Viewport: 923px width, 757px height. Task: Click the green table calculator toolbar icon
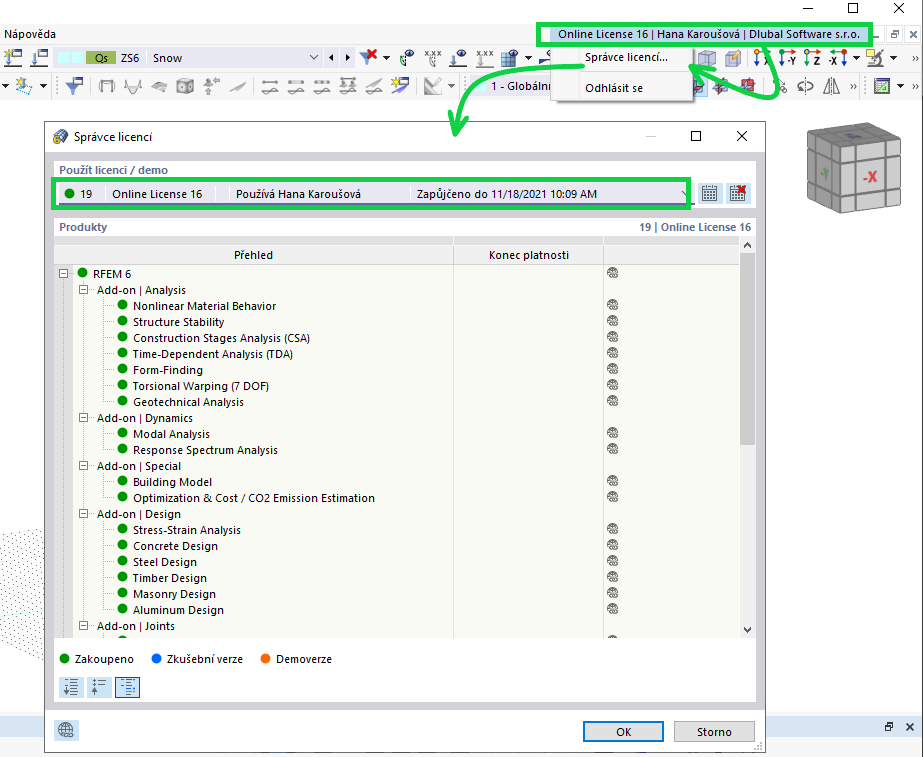(882, 87)
